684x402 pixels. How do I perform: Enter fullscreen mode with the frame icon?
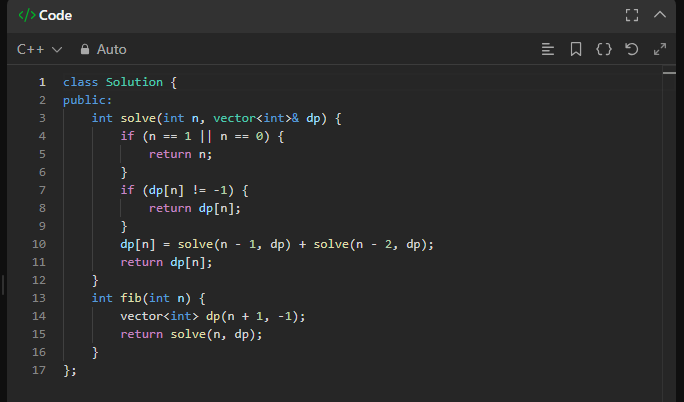point(632,15)
